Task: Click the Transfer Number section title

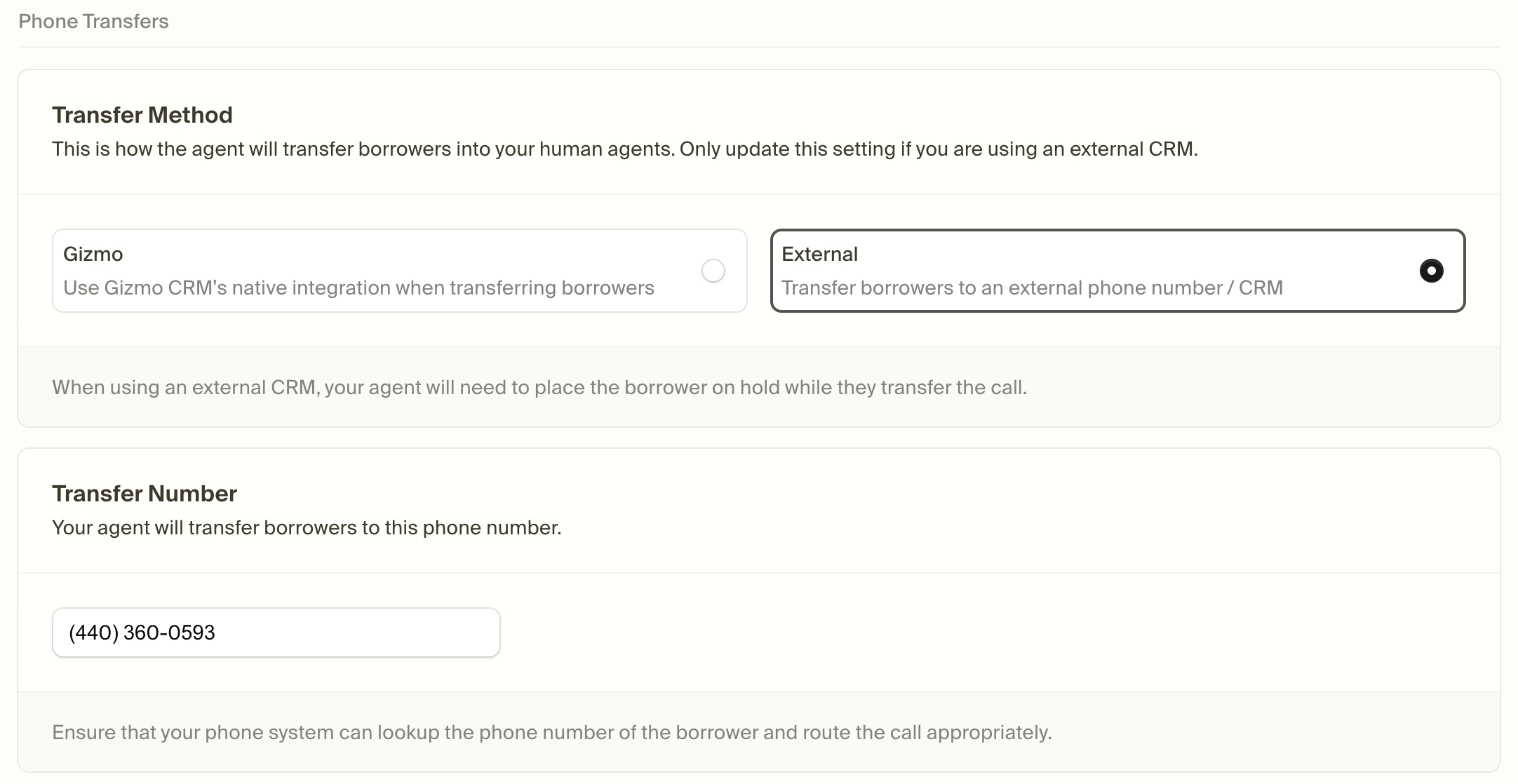Action: click(144, 493)
